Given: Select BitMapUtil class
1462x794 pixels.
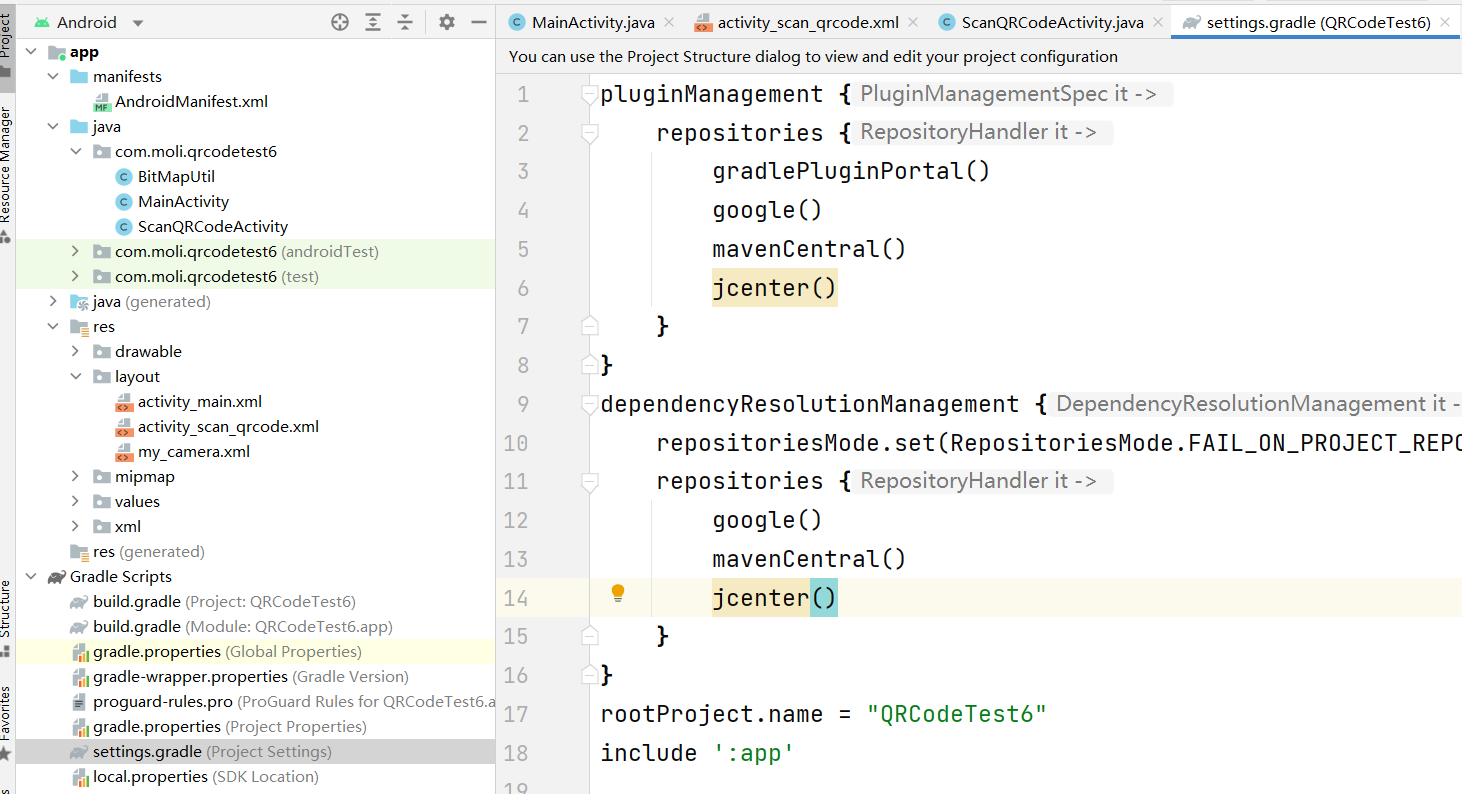Looking at the screenshot, I should [165, 177].
